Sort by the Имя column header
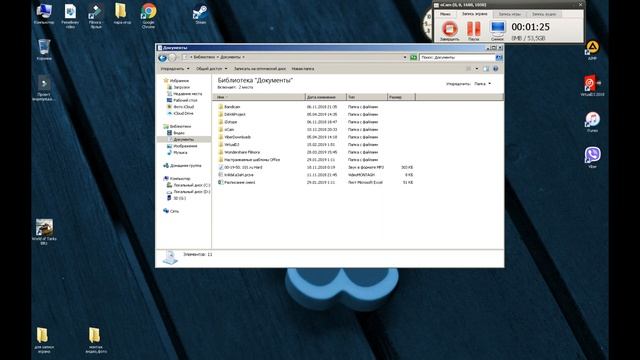640x360 pixels. [259, 97]
